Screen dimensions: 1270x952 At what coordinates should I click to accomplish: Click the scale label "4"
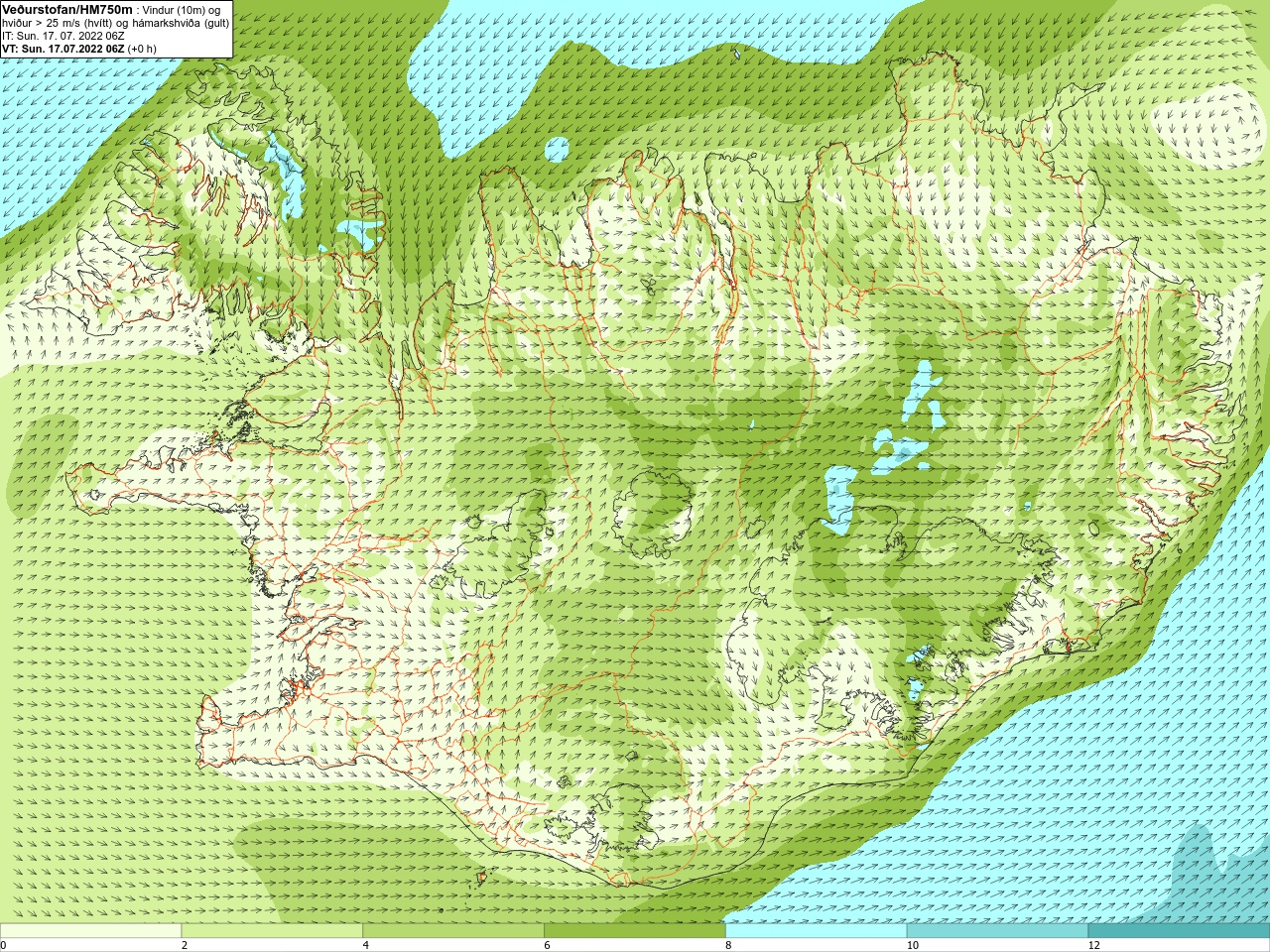click(366, 945)
